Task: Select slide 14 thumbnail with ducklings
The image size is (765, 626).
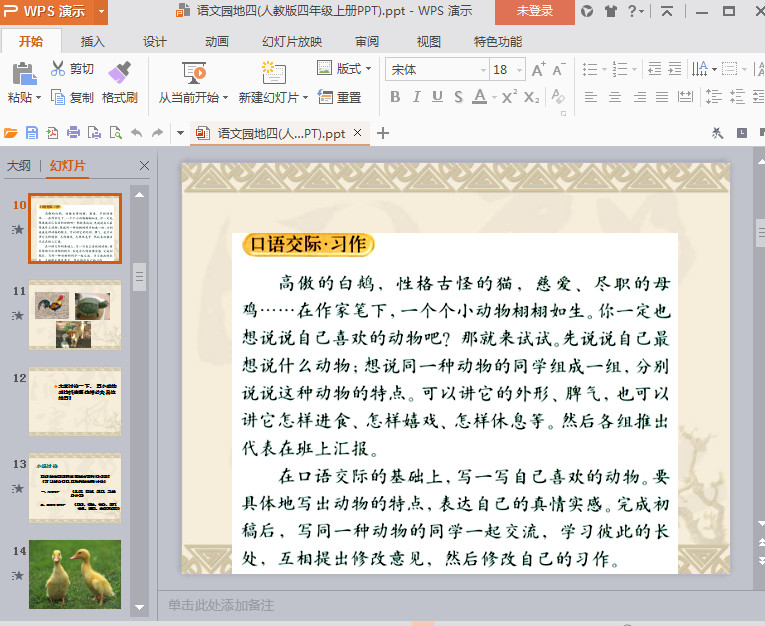Action: [x=75, y=574]
